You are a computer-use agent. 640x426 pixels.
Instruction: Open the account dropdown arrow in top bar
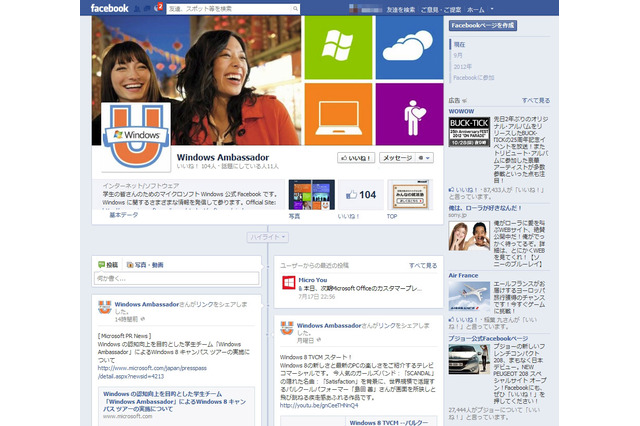[x=492, y=9]
